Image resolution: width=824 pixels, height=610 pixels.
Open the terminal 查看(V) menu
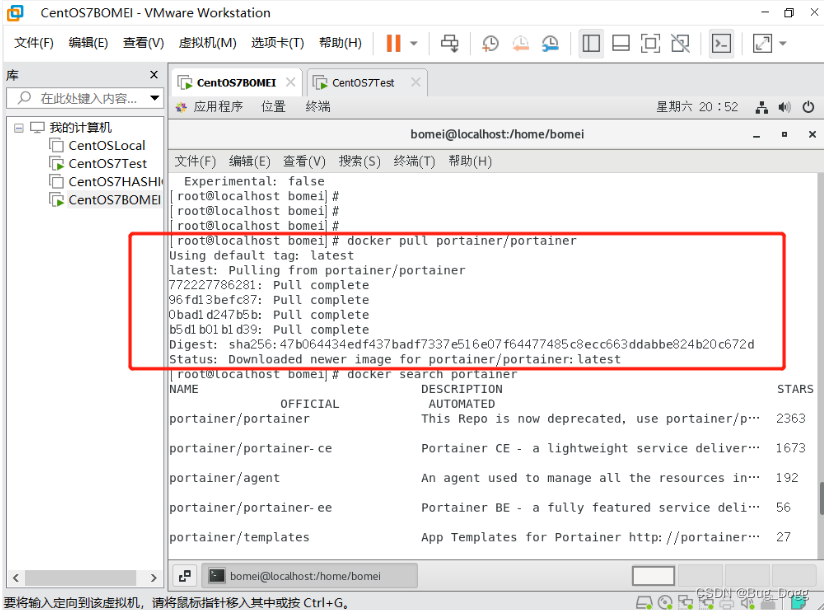pyautogui.click(x=304, y=161)
